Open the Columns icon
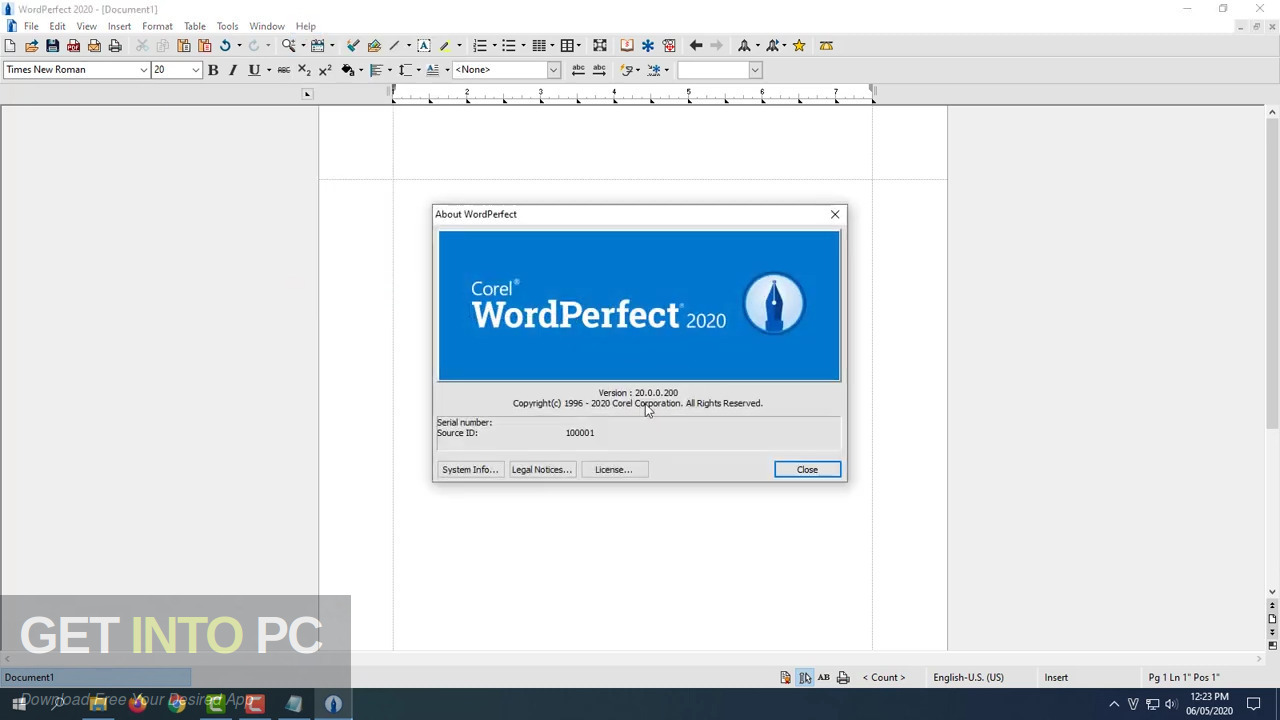 coord(539,45)
